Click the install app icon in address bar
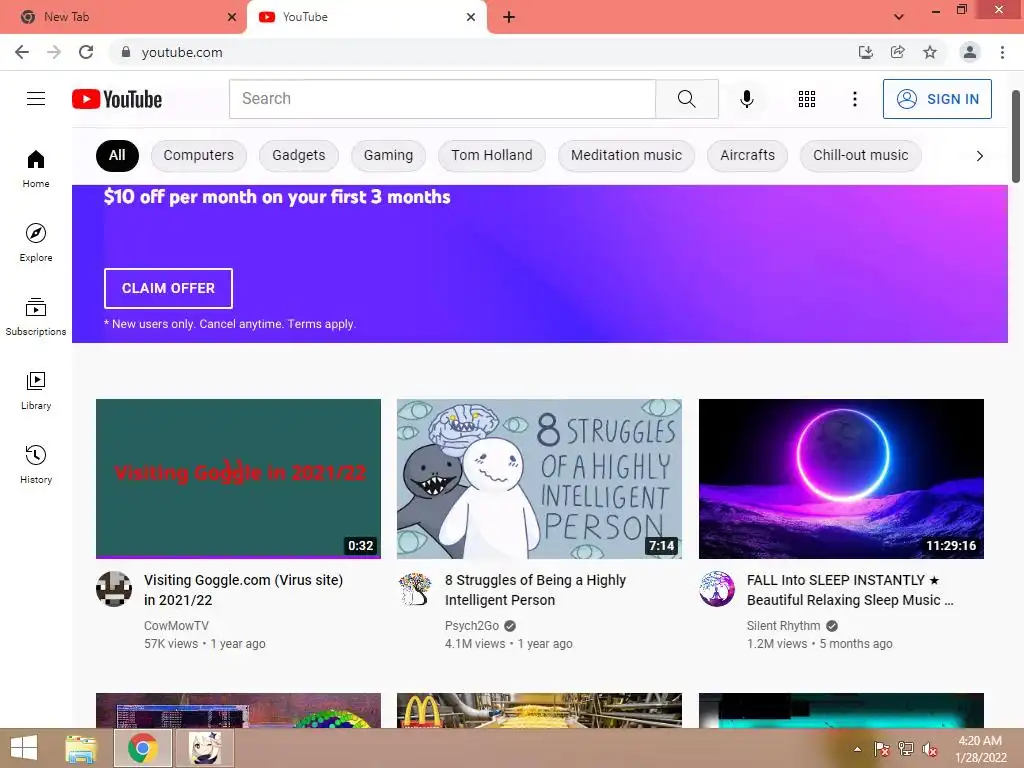The image size is (1024, 768). click(x=865, y=52)
